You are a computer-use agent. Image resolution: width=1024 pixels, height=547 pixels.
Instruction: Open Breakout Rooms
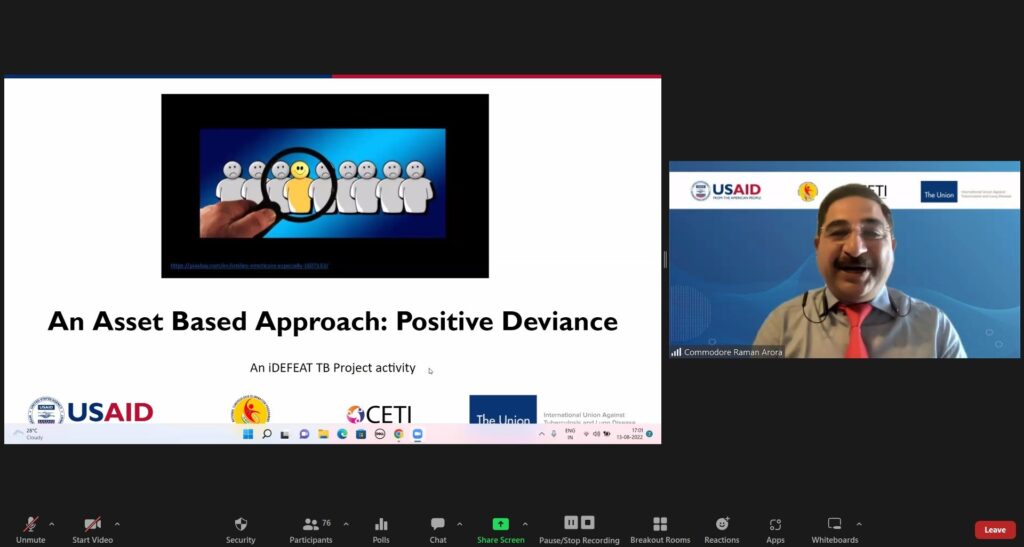click(x=660, y=525)
